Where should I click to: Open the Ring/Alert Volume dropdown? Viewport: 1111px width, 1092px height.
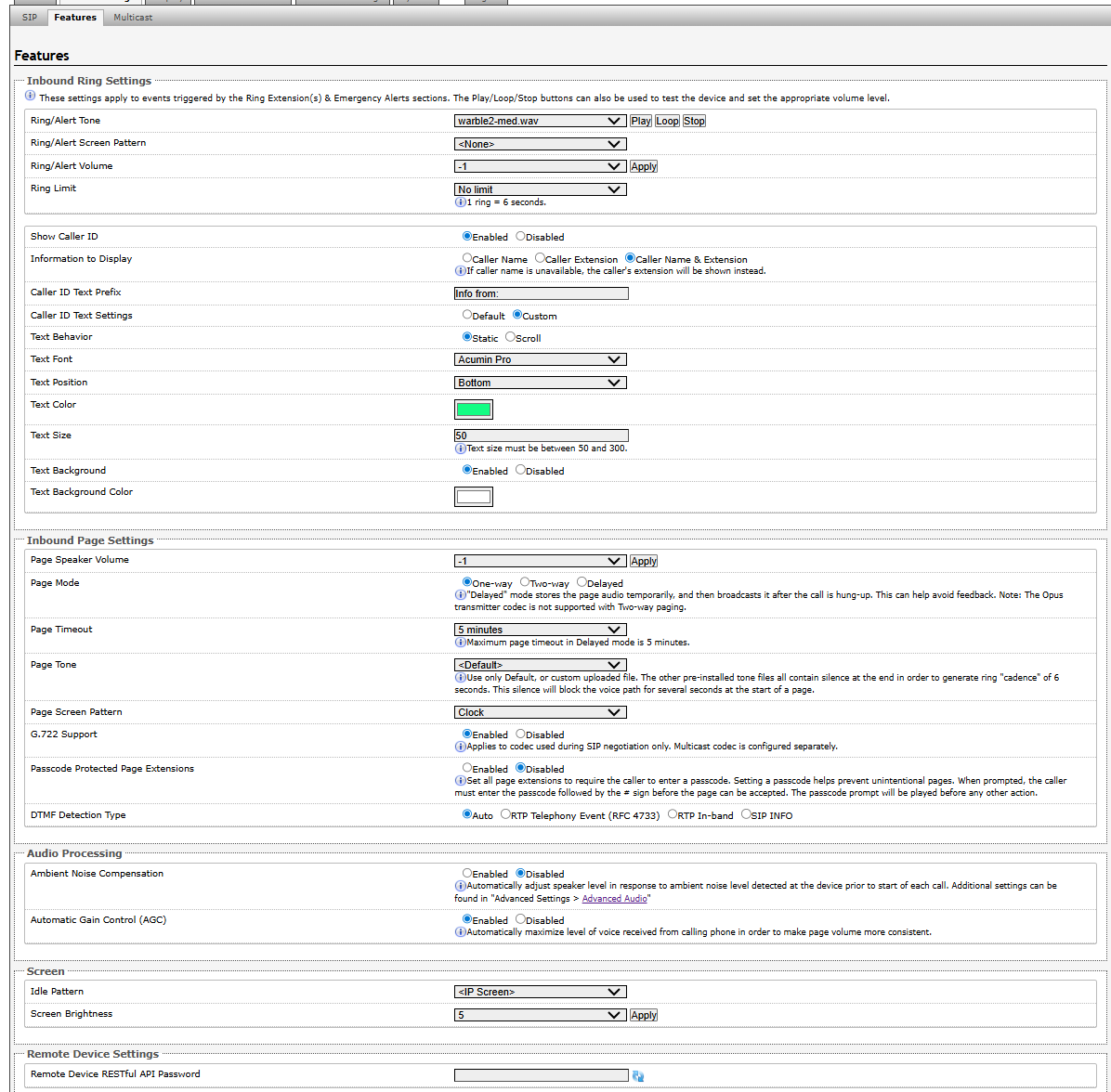[540, 166]
